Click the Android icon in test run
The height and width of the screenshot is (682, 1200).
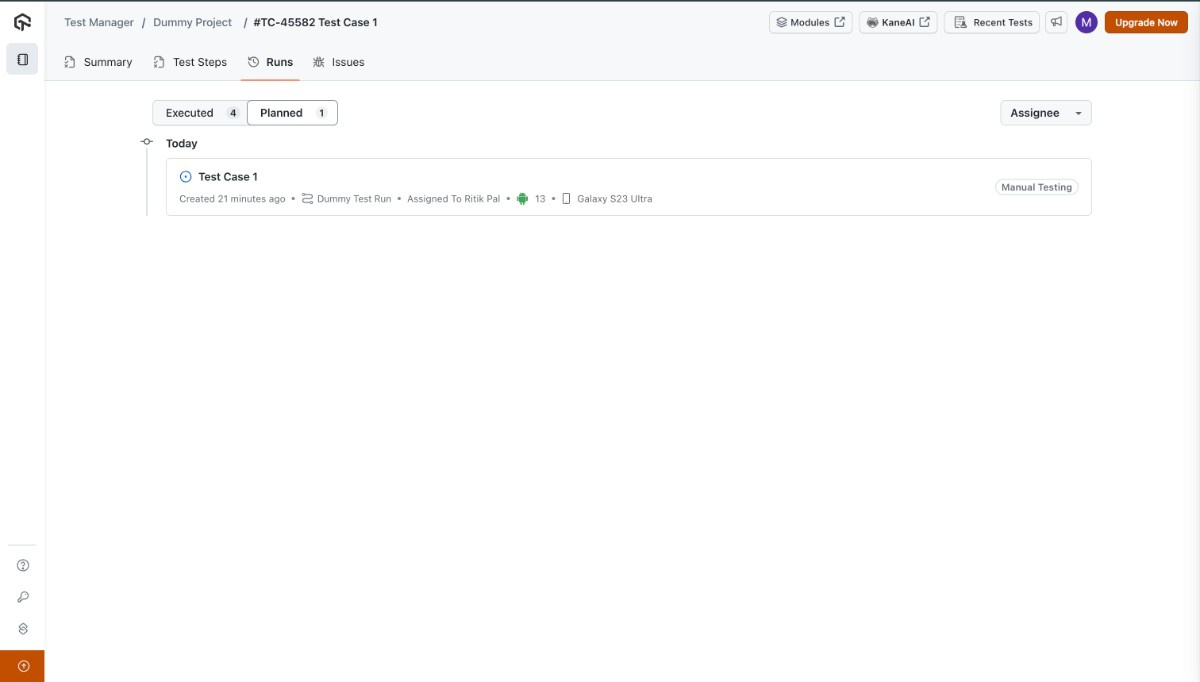click(522, 199)
